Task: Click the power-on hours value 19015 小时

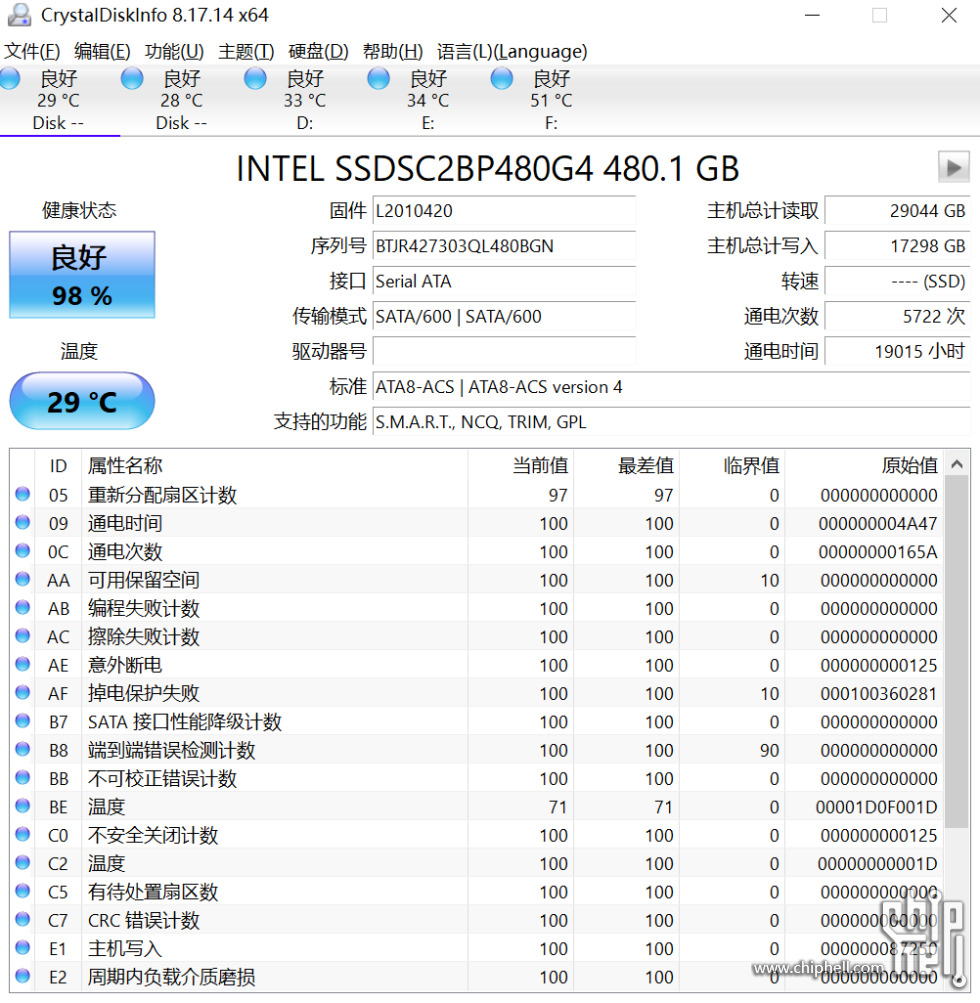Action: point(897,351)
